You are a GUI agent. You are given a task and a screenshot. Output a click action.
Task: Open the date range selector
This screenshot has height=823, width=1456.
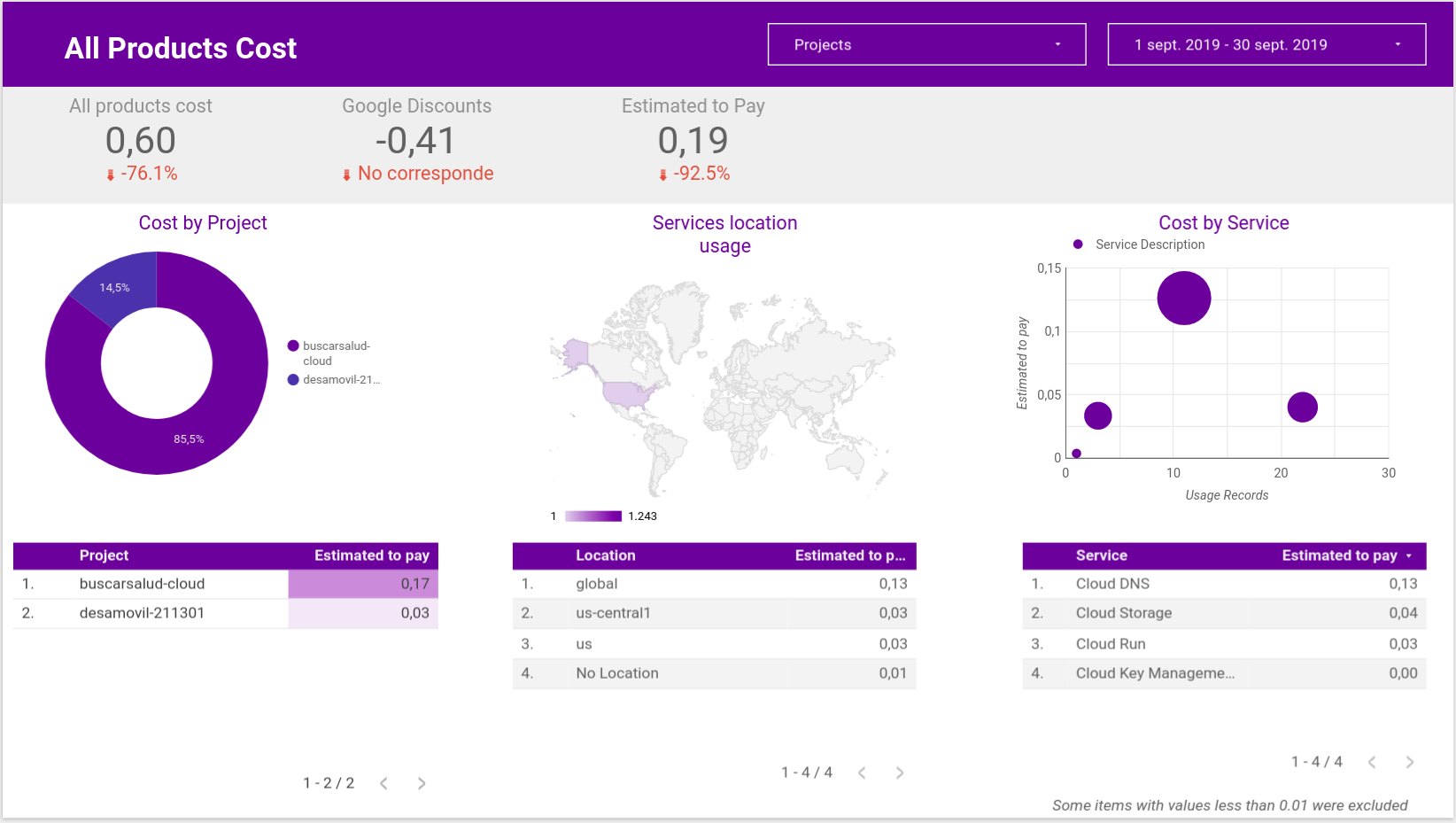pyautogui.click(x=1266, y=44)
